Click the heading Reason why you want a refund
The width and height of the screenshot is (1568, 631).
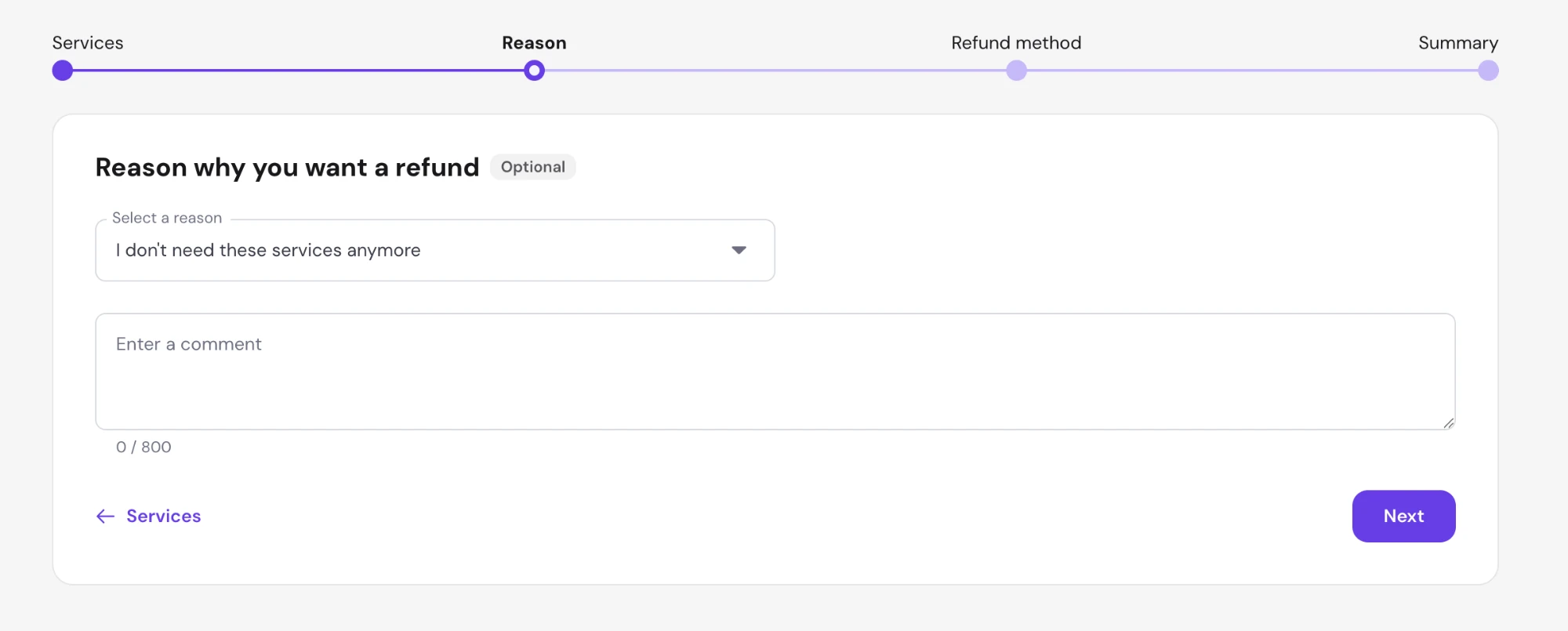tap(287, 167)
